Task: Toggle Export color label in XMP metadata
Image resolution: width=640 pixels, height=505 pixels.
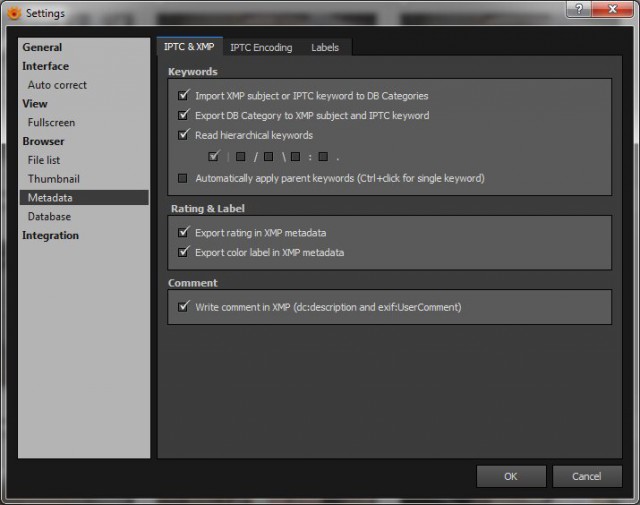Action: point(183,252)
